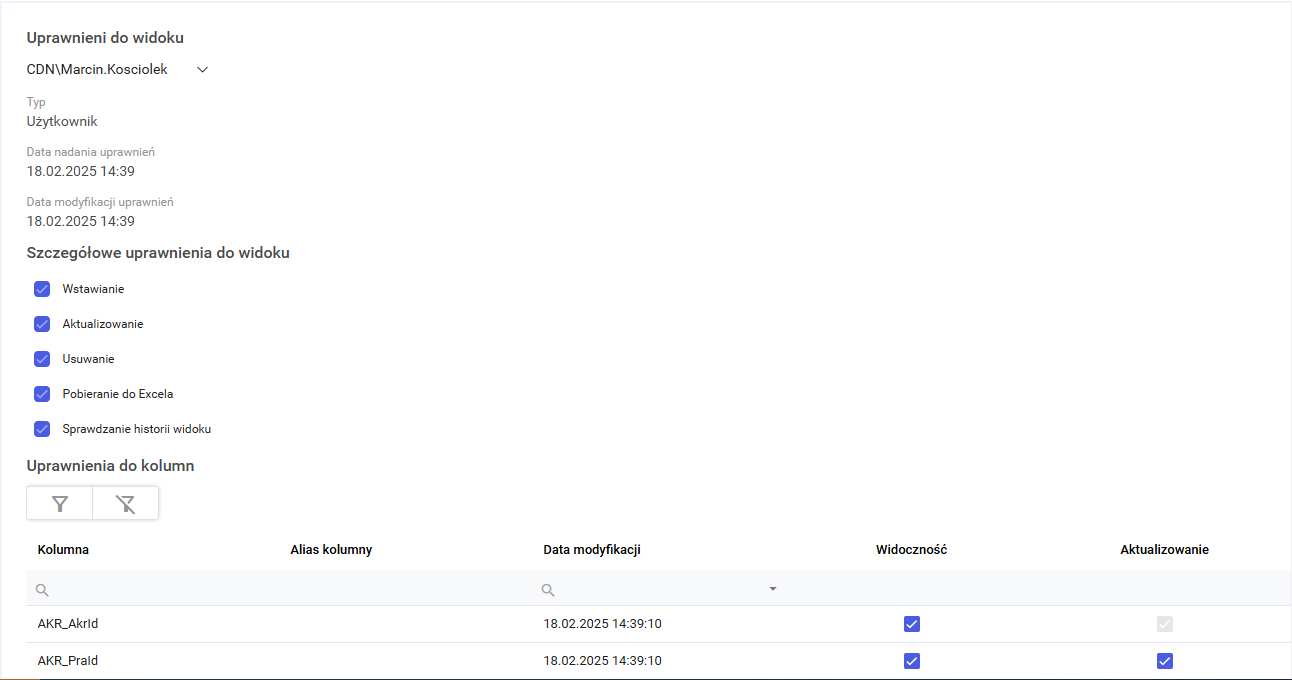Click the Pobieranie do Excela label
Image resolution: width=1292 pixels, height=680 pixels.
tap(118, 394)
